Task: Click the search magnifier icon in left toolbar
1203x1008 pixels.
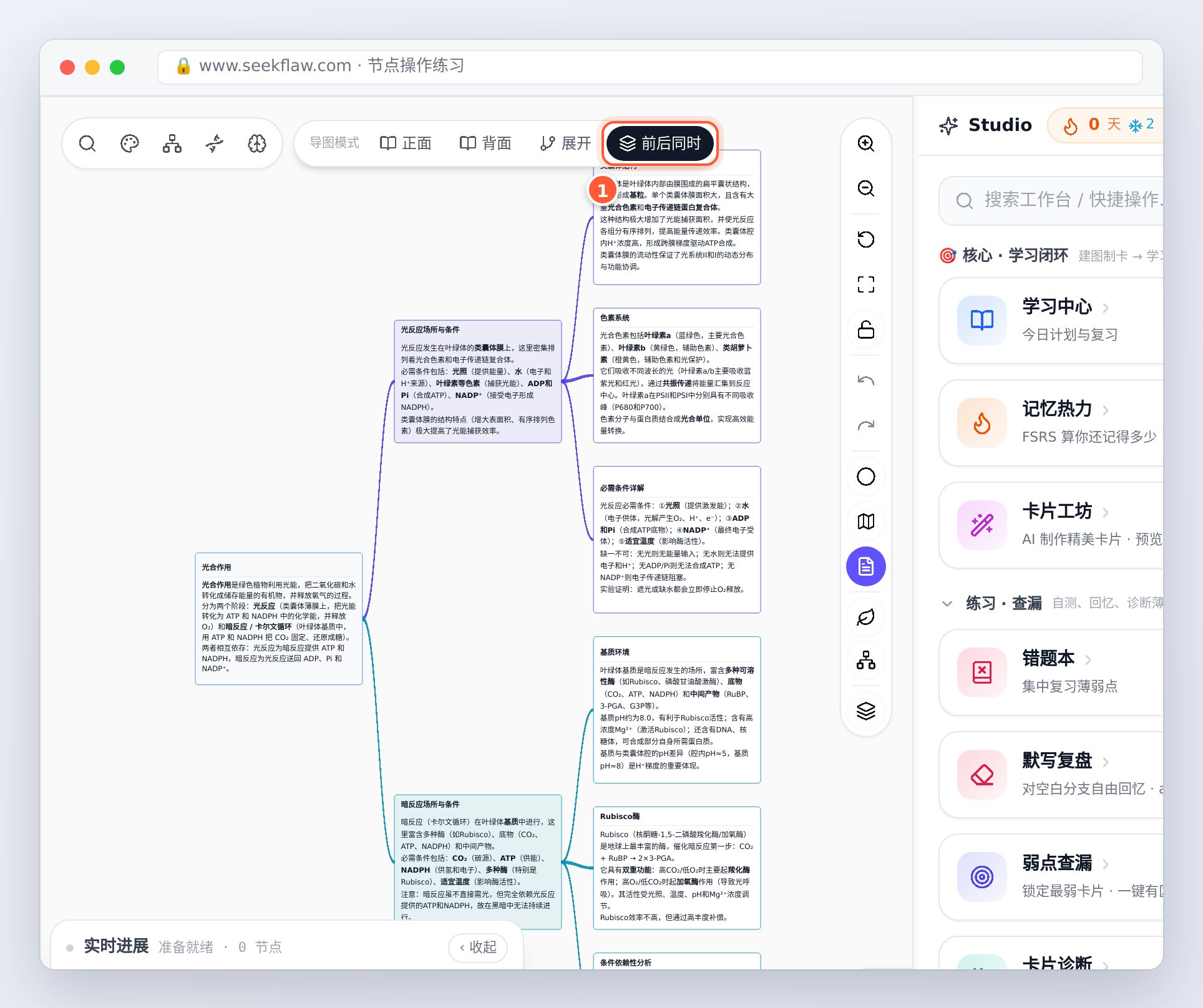Action: [x=87, y=143]
